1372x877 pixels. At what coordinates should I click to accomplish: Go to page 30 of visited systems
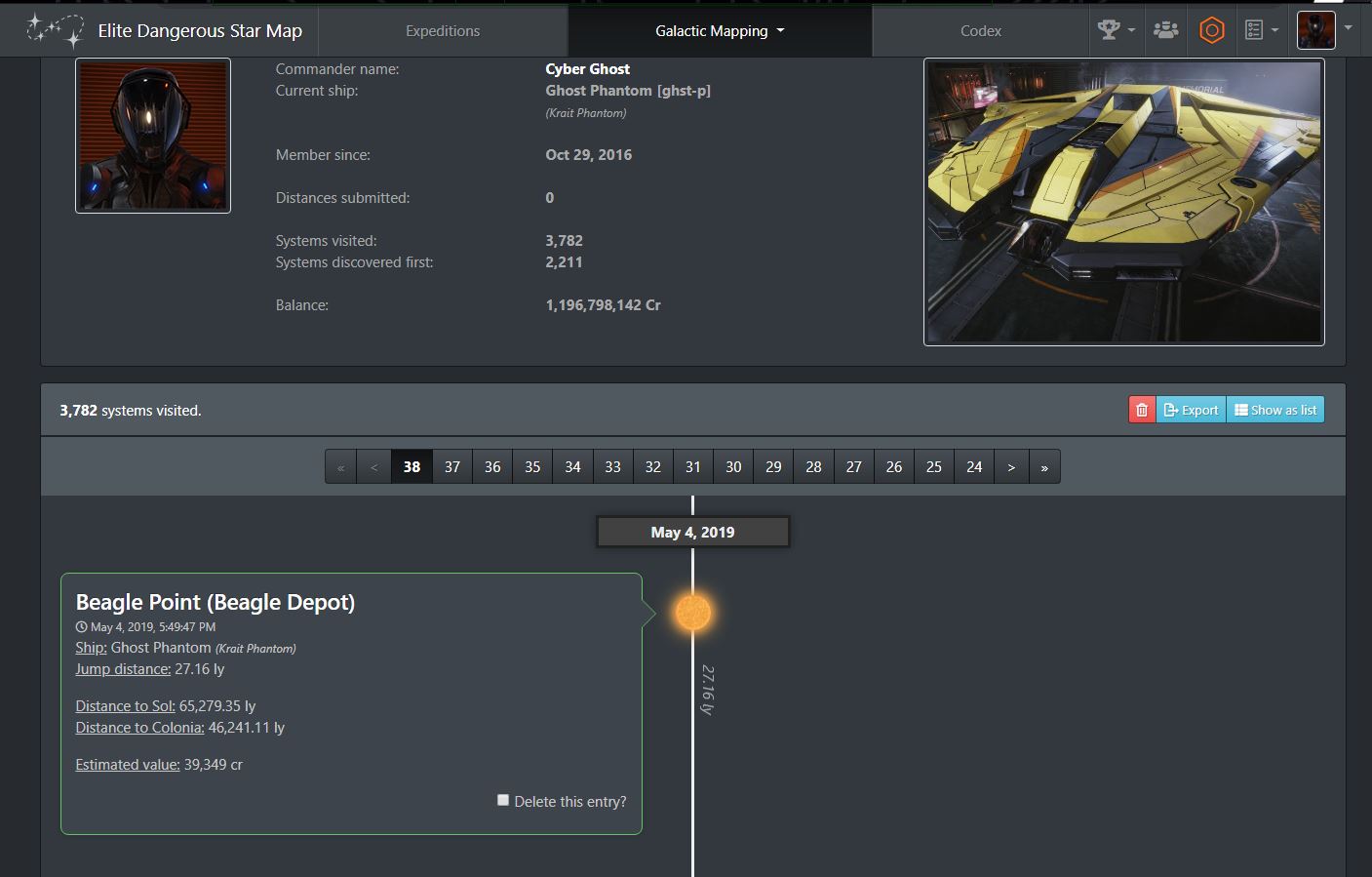click(x=733, y=466)
